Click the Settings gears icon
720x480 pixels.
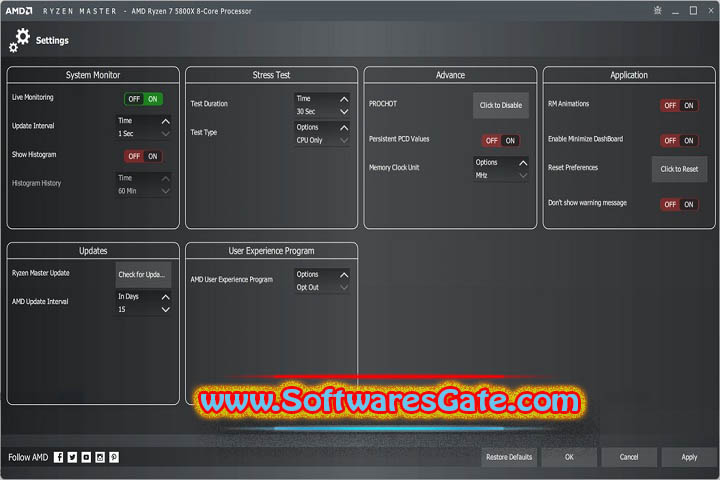coord(20,40)
